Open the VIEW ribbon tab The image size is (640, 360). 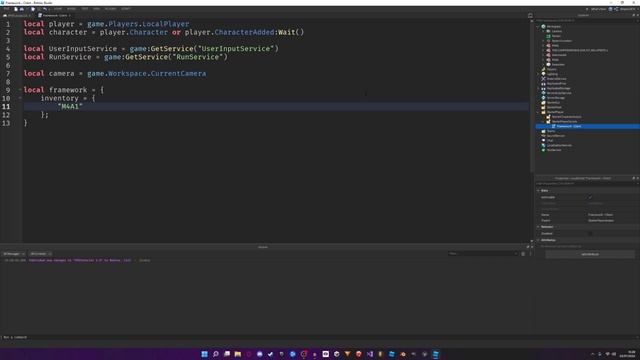click(96, 9)
